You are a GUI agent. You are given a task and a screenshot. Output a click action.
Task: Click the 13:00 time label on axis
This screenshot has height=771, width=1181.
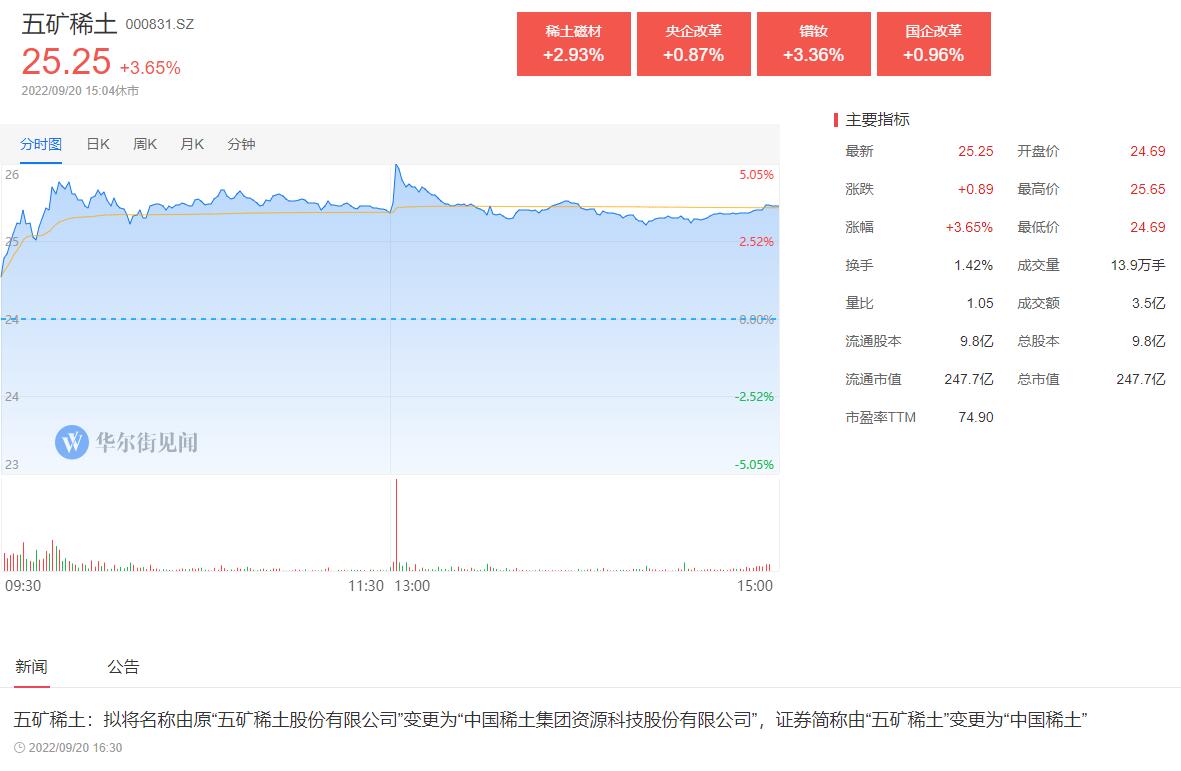[x=412, y=586]
